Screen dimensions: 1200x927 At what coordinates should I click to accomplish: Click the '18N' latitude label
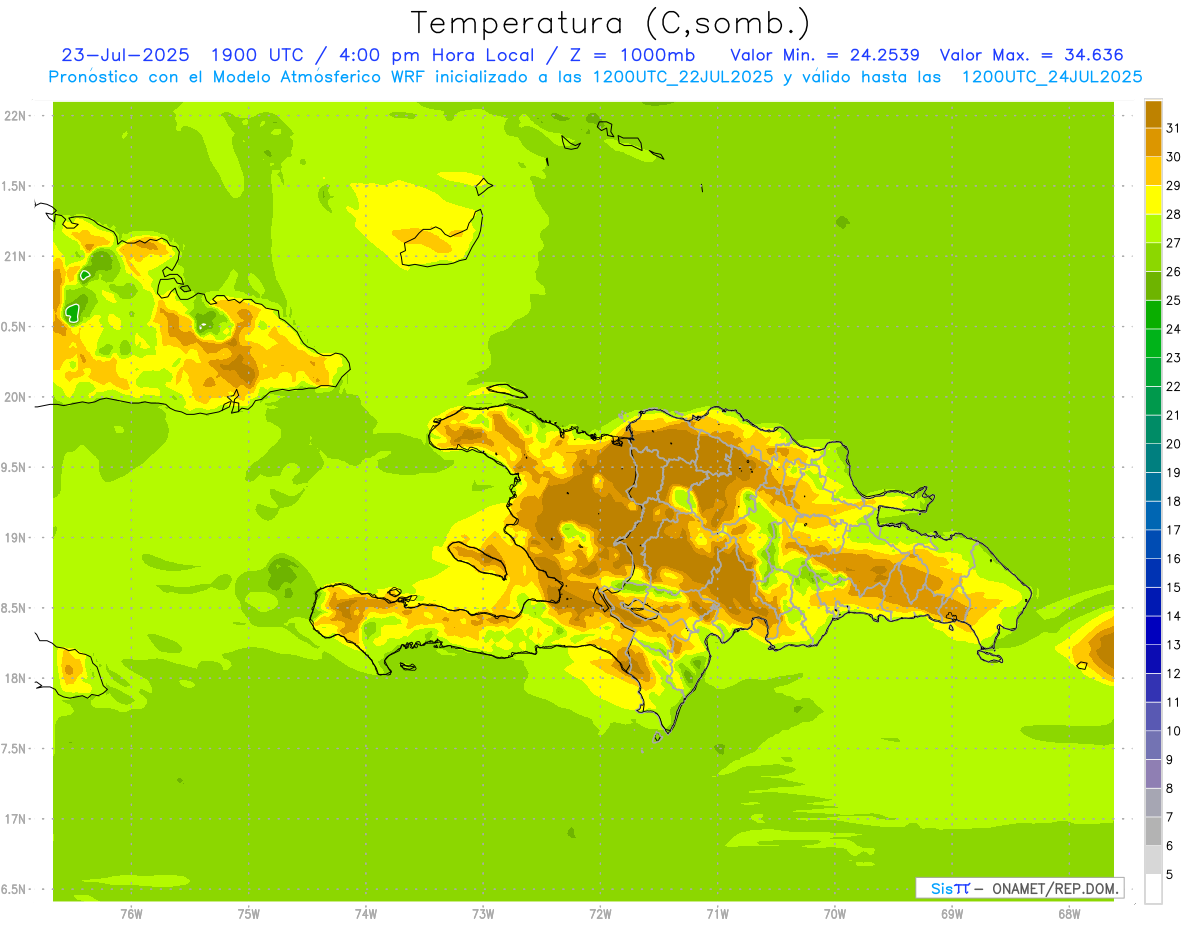pyautogui.click(x=17, y=678)
